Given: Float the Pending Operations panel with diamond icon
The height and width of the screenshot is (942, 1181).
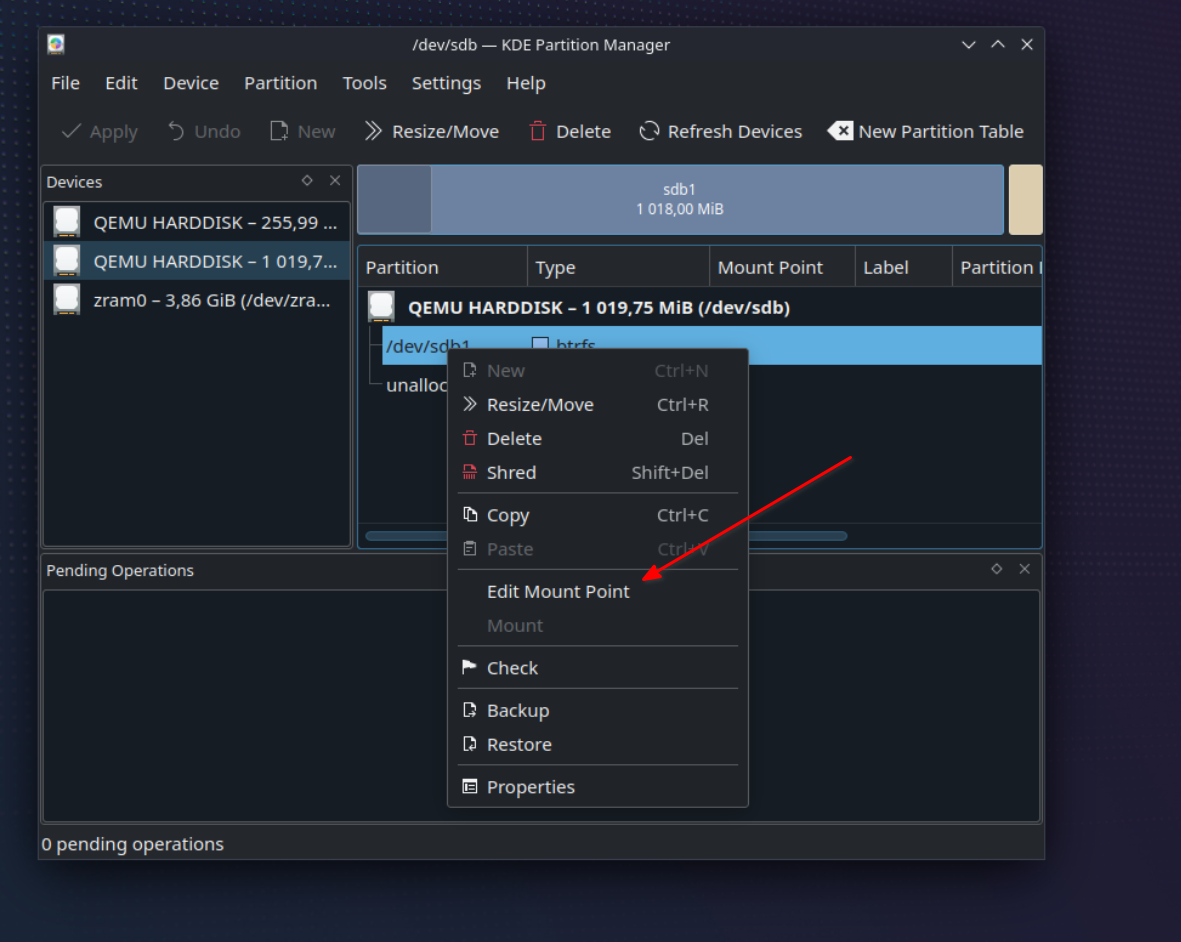Looking at the screenshot, I should tap(996, 569).
